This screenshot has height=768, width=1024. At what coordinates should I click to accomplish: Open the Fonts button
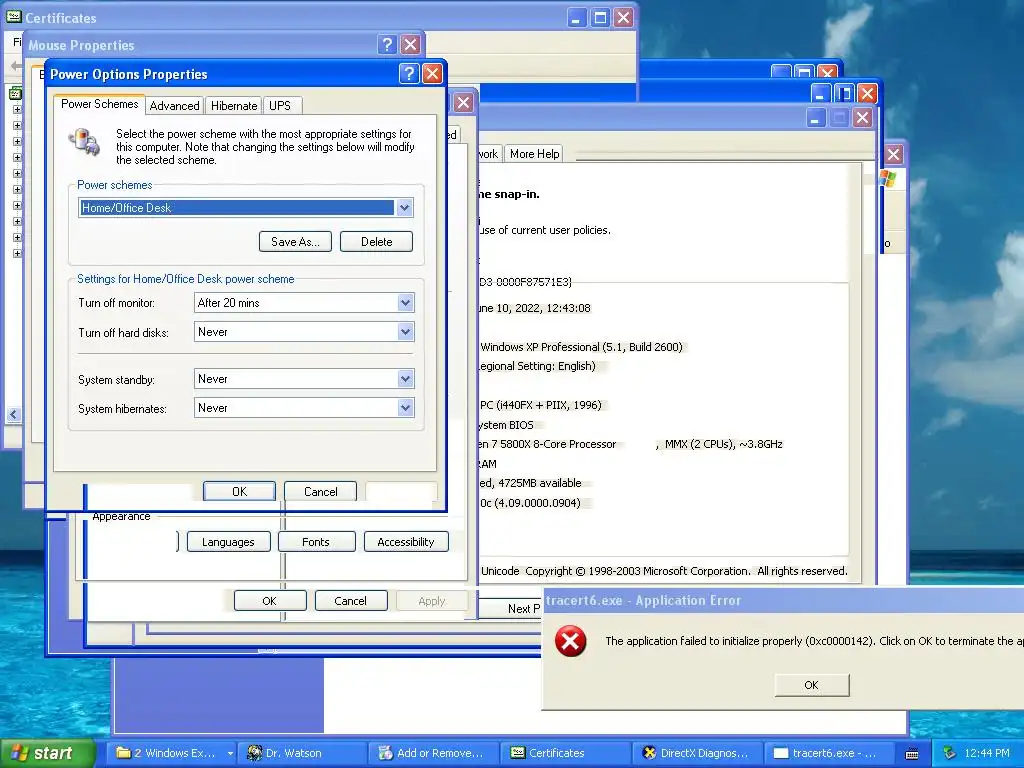(316, 542)
